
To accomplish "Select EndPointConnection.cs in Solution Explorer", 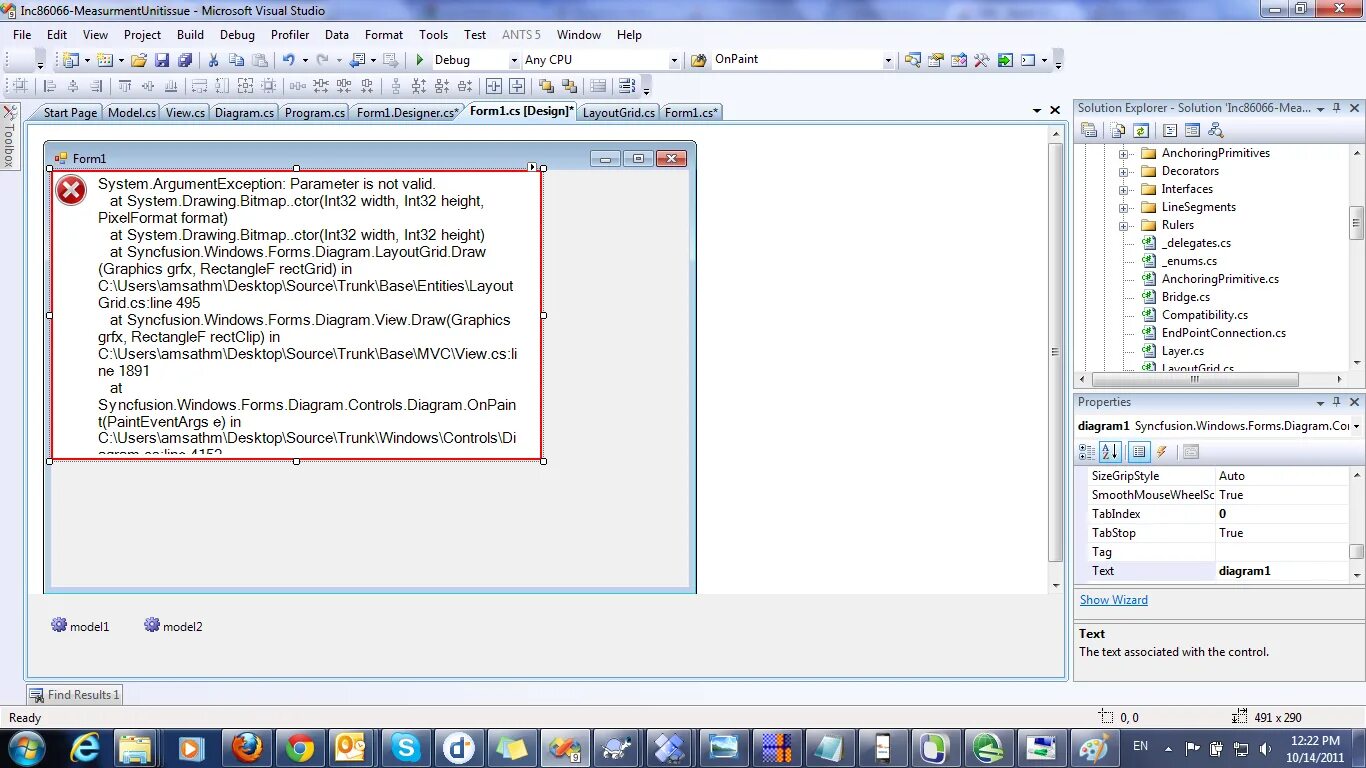I will click(1223, 333).
